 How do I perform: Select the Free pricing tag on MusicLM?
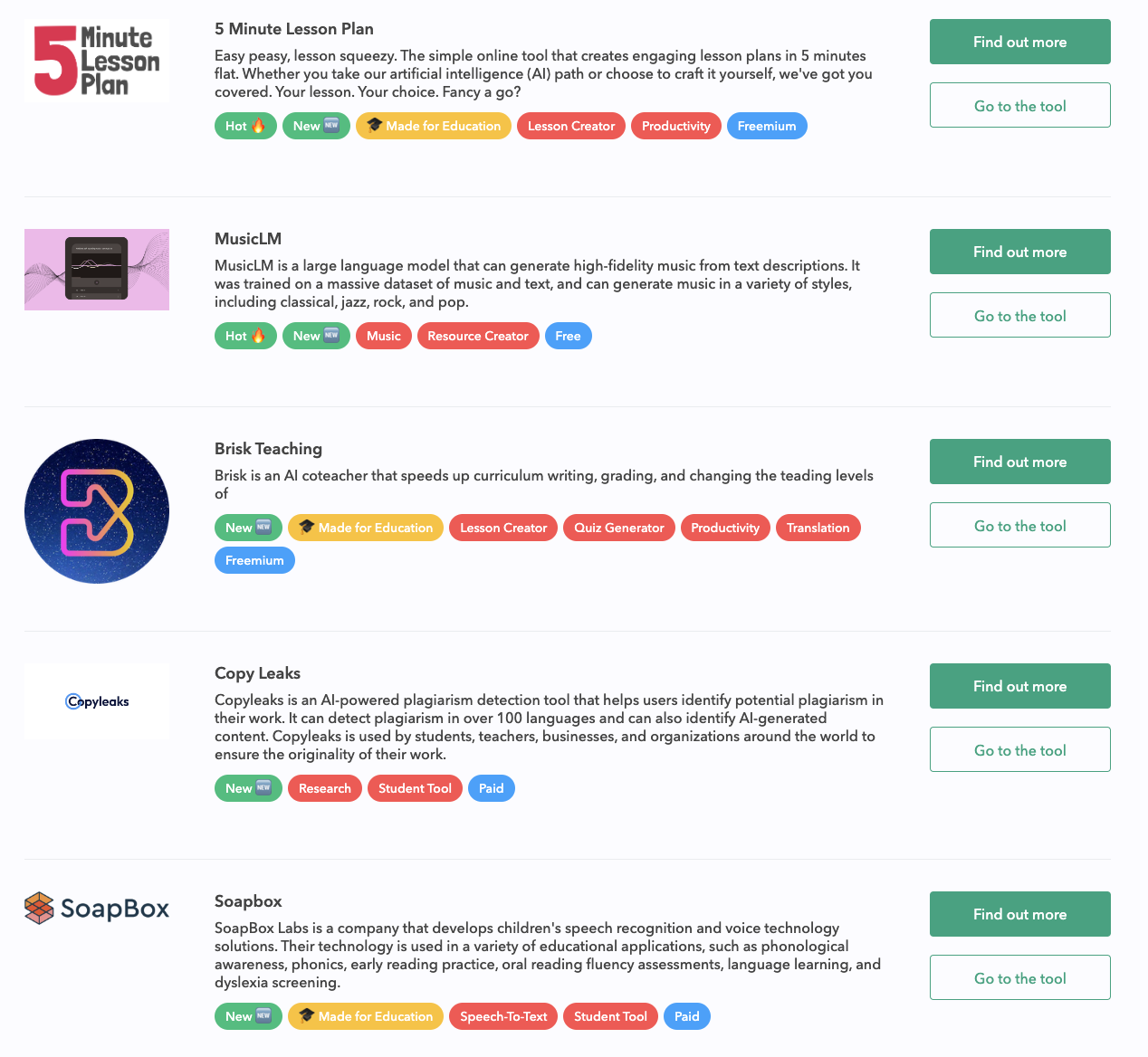[x=569, y=336]
